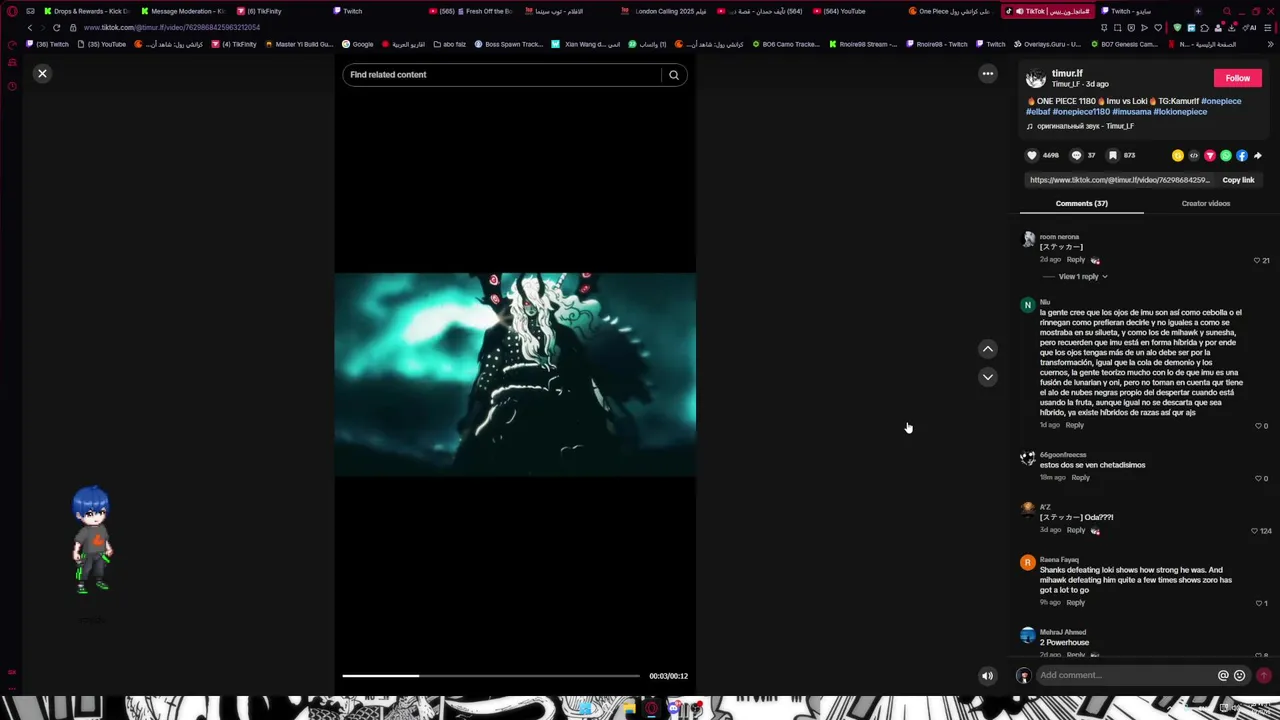Go to the next video arrow

[x=988, y=377]
